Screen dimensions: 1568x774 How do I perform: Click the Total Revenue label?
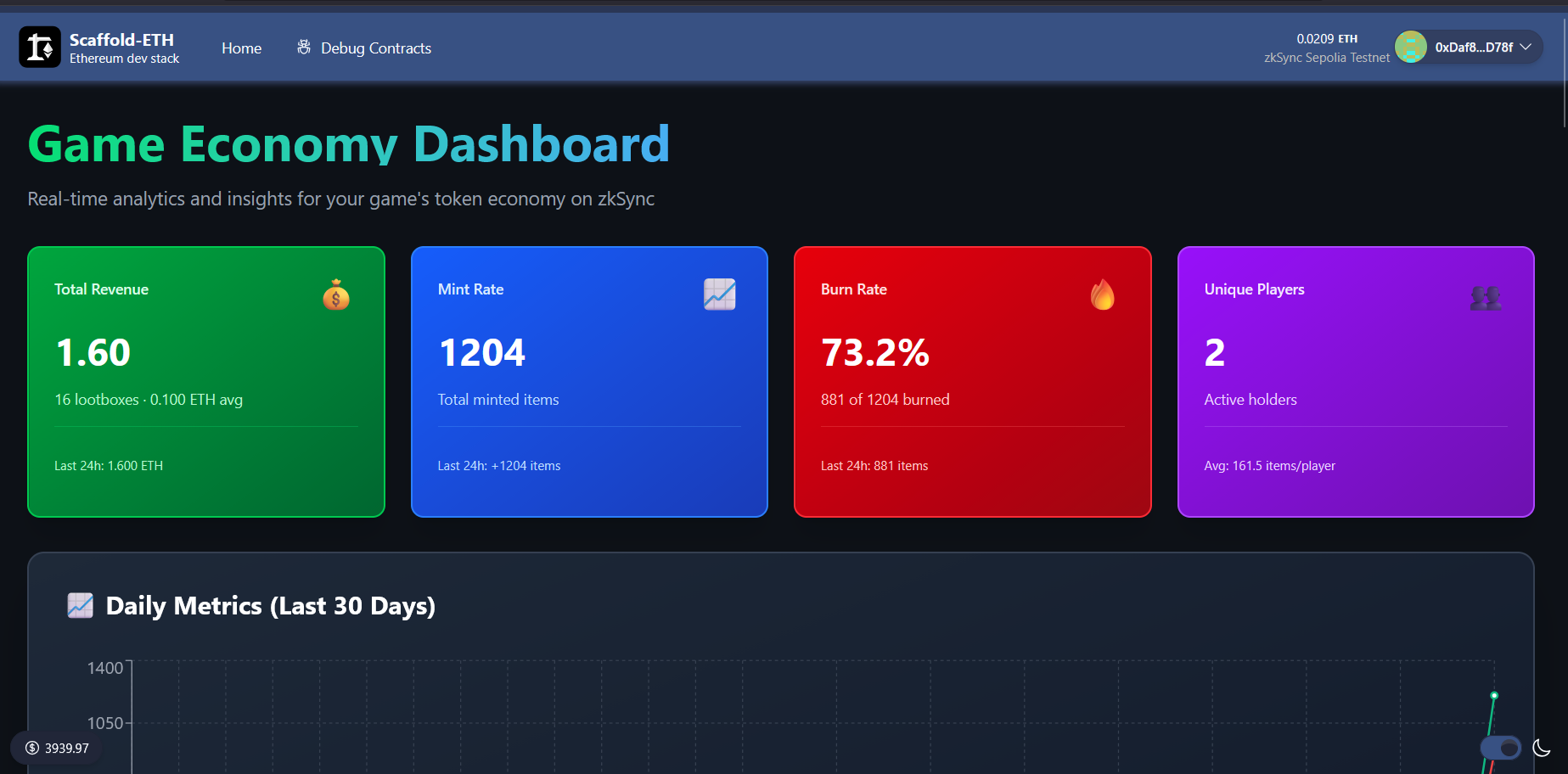[x=101, y=289]
